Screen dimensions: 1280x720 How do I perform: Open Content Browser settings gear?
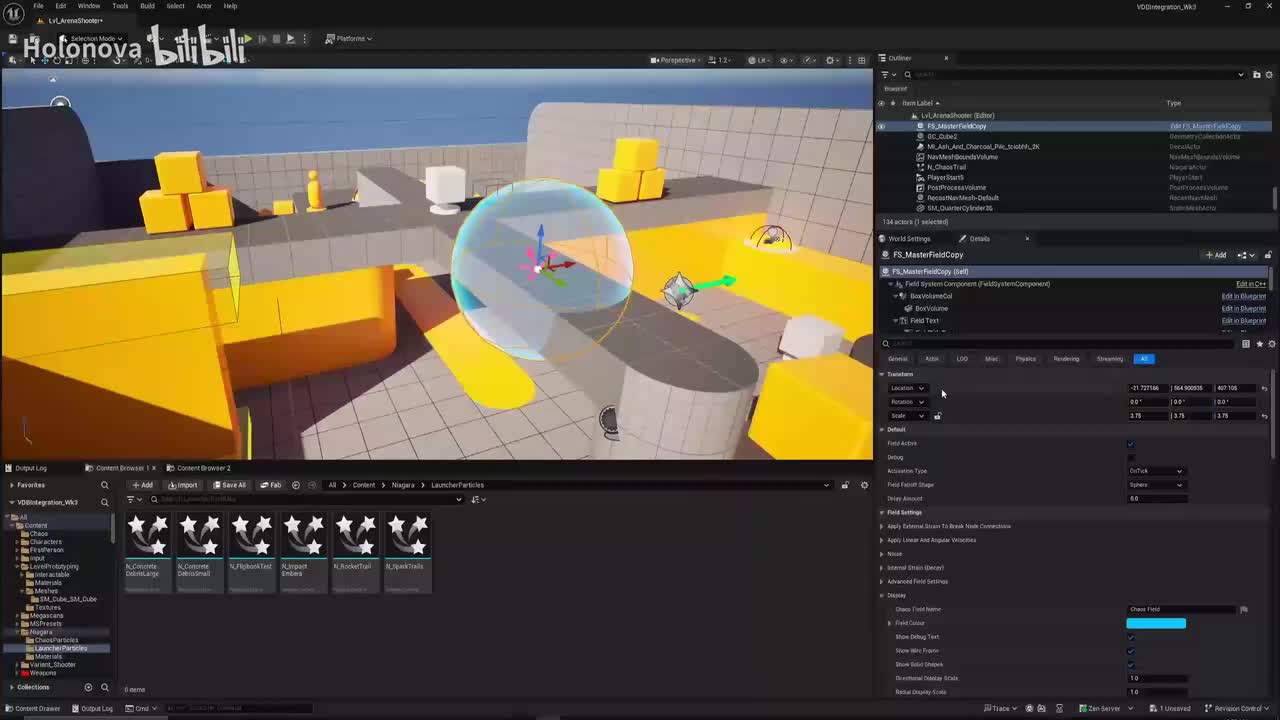coord(864,485)
